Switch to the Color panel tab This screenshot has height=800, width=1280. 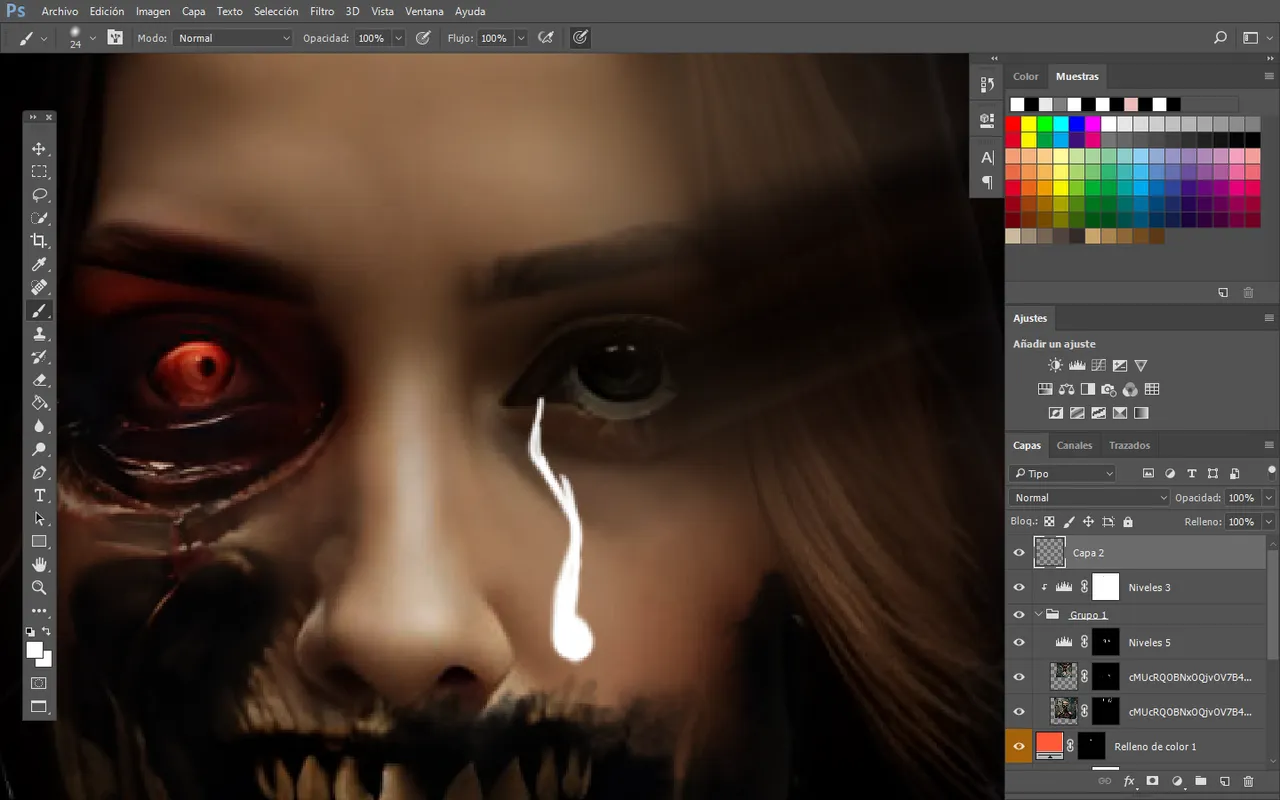[x=1026, y=76]
